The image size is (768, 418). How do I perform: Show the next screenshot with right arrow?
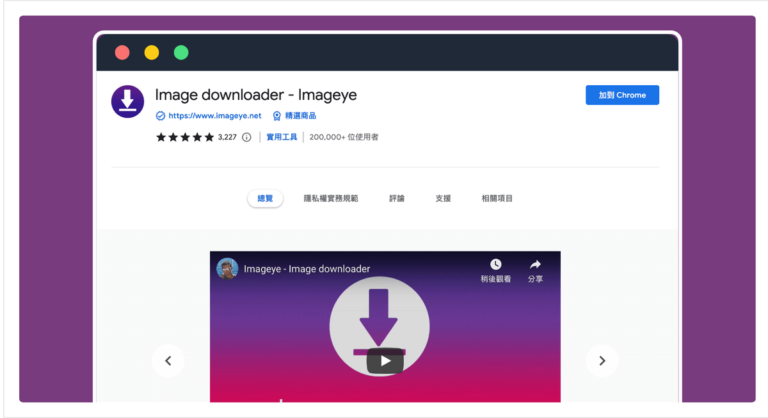coord(602,361)
